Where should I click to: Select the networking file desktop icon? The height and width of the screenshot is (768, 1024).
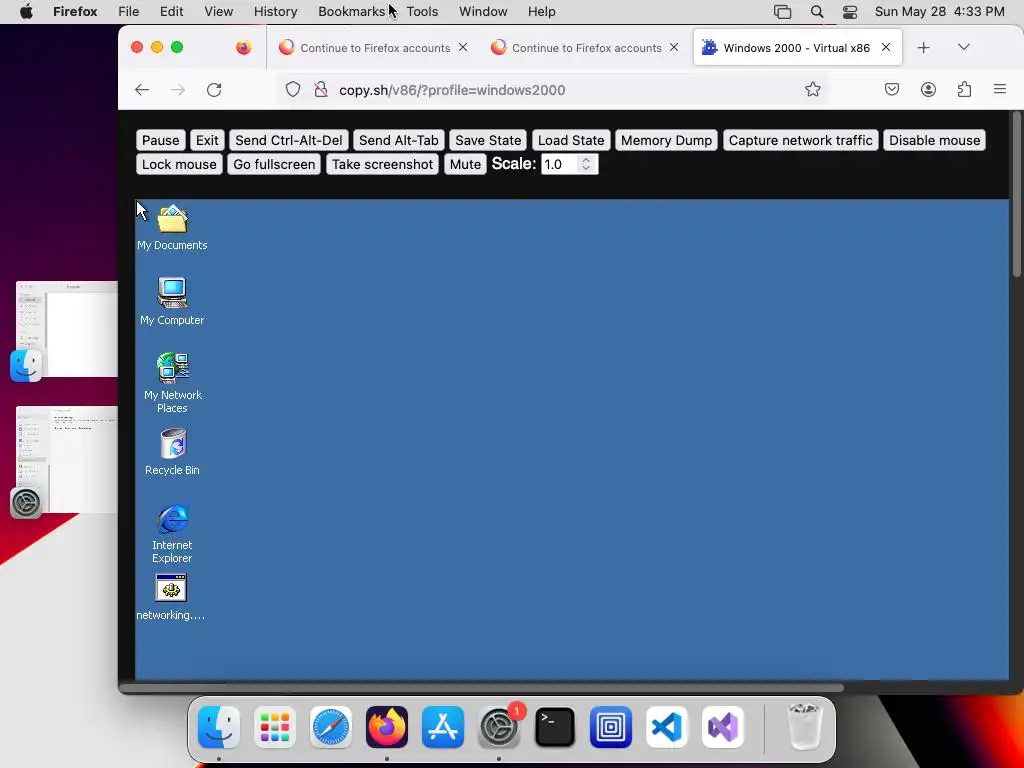[x=171, y=597]
